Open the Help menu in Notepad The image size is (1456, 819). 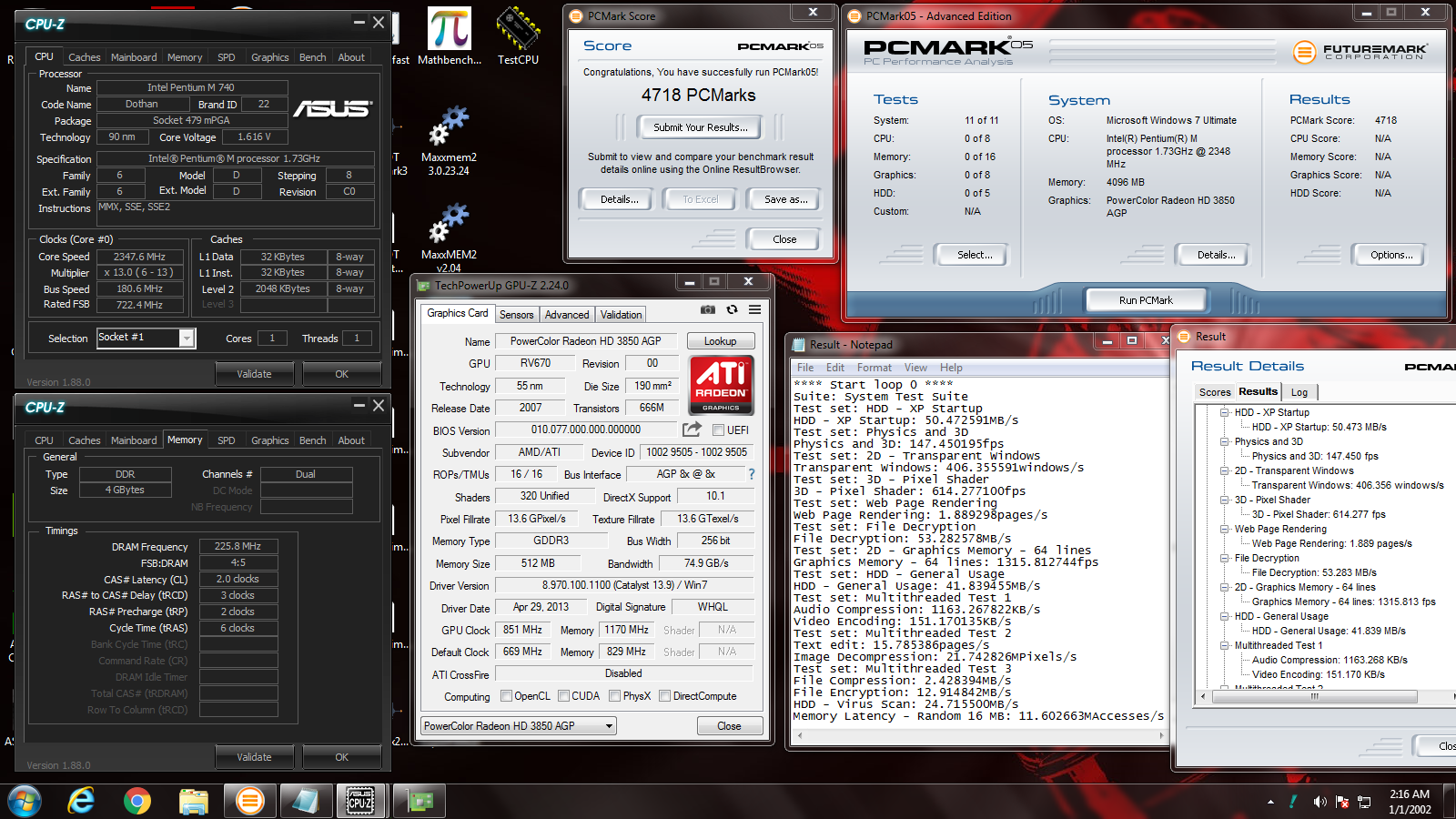951,368
